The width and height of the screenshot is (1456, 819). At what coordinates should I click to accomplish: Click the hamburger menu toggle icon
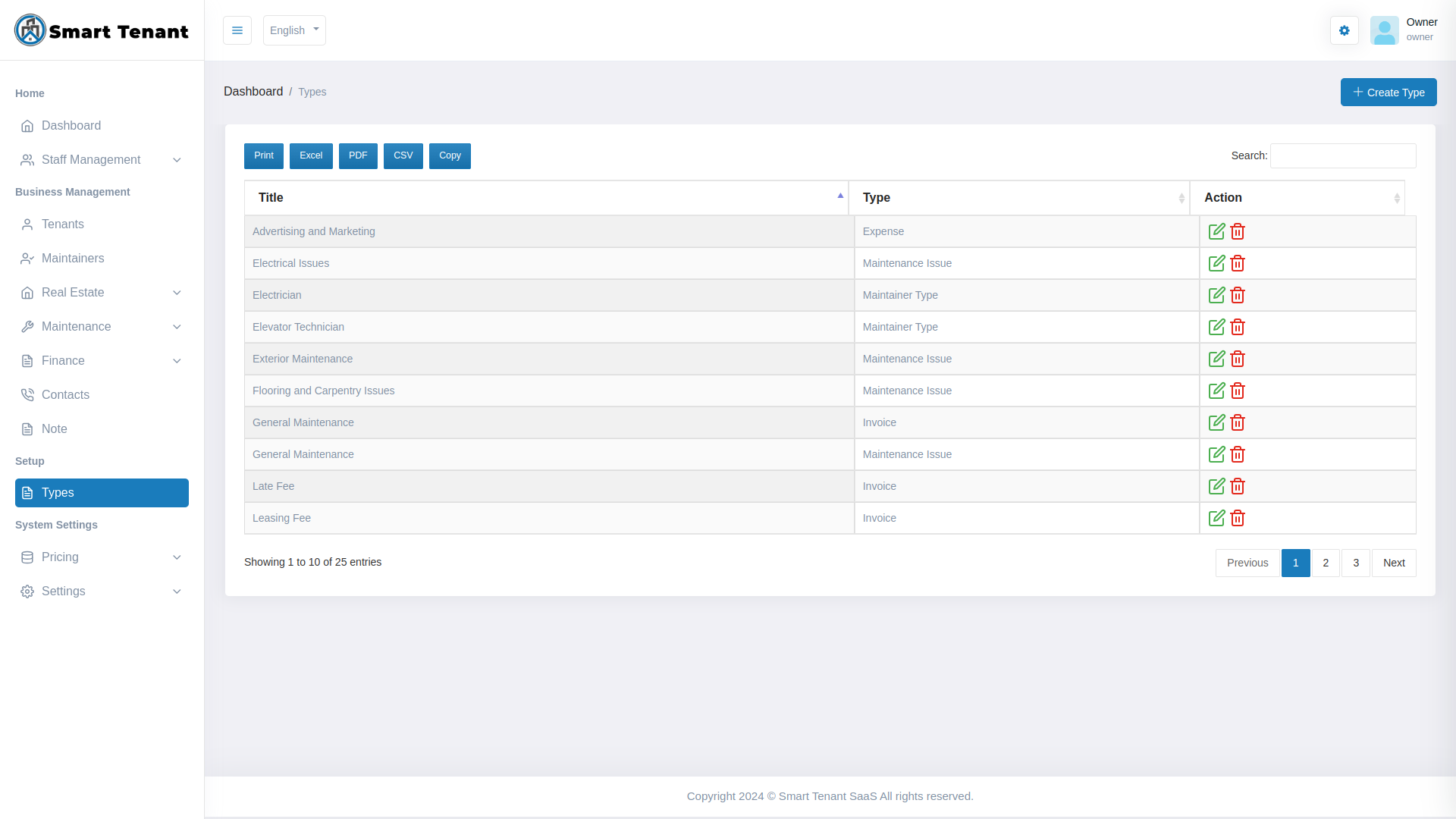pyautogui.click(x=237, y=30)
